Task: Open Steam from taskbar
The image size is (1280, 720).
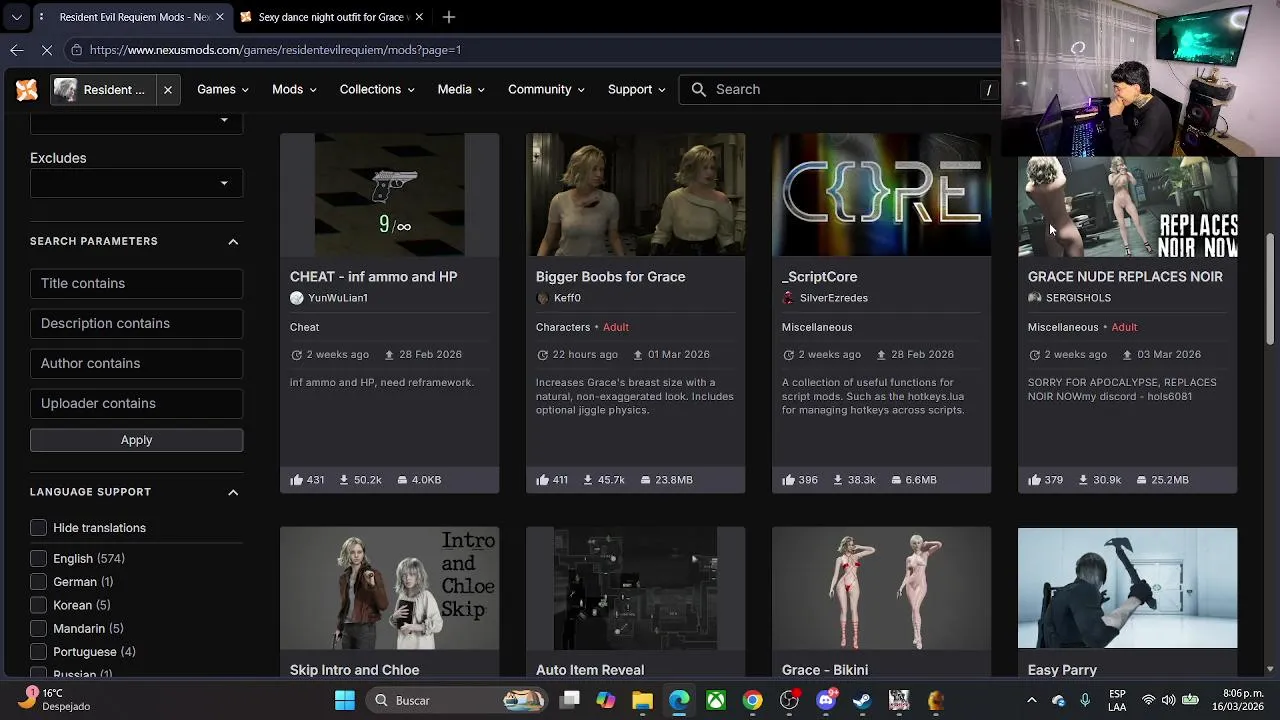Action: tap(862, 700)
